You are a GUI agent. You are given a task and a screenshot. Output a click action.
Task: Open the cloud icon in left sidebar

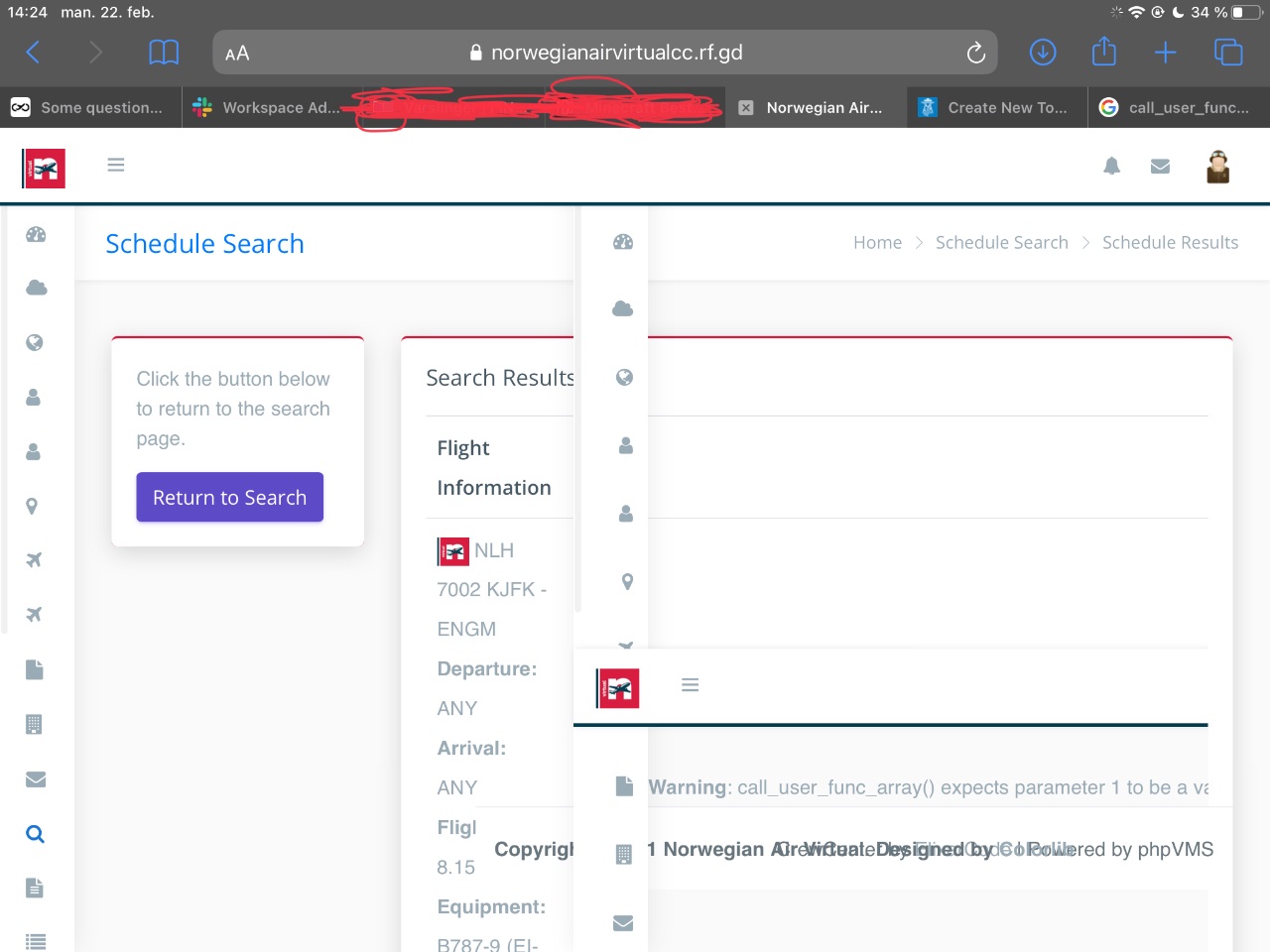point(36,288)
